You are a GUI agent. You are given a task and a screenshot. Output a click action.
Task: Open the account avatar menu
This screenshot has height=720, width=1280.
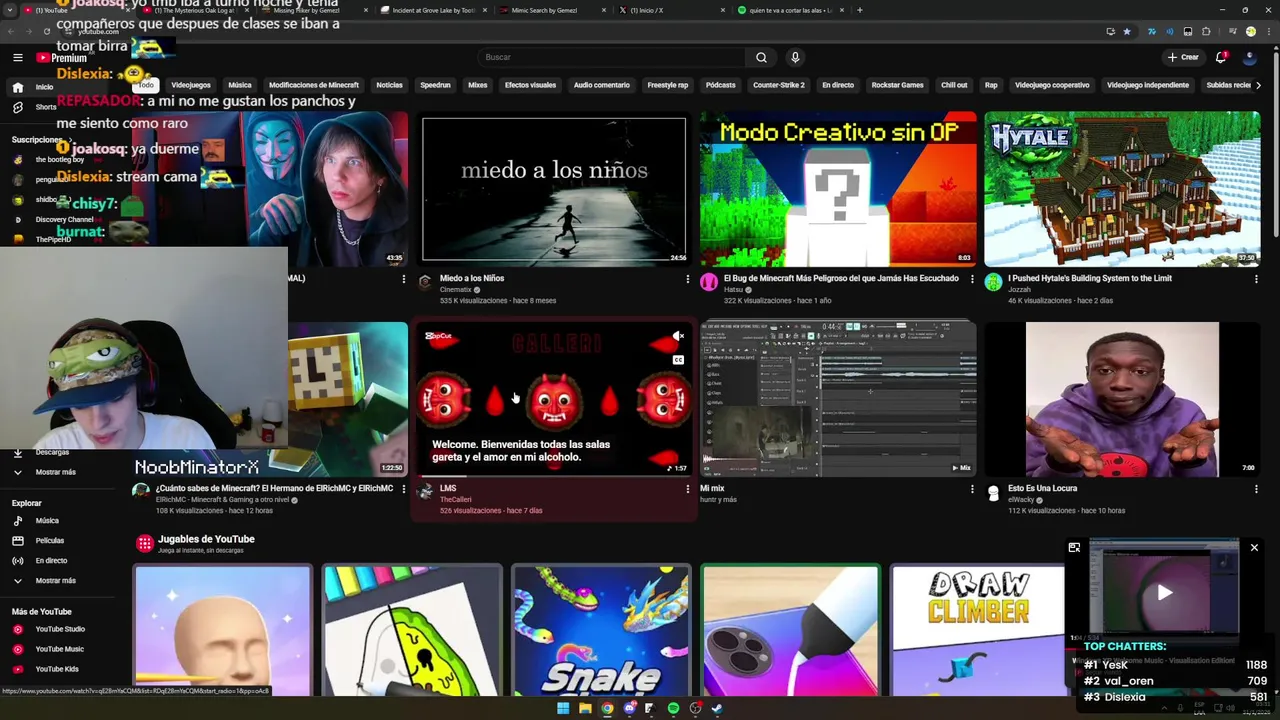tap(1249, 57)
